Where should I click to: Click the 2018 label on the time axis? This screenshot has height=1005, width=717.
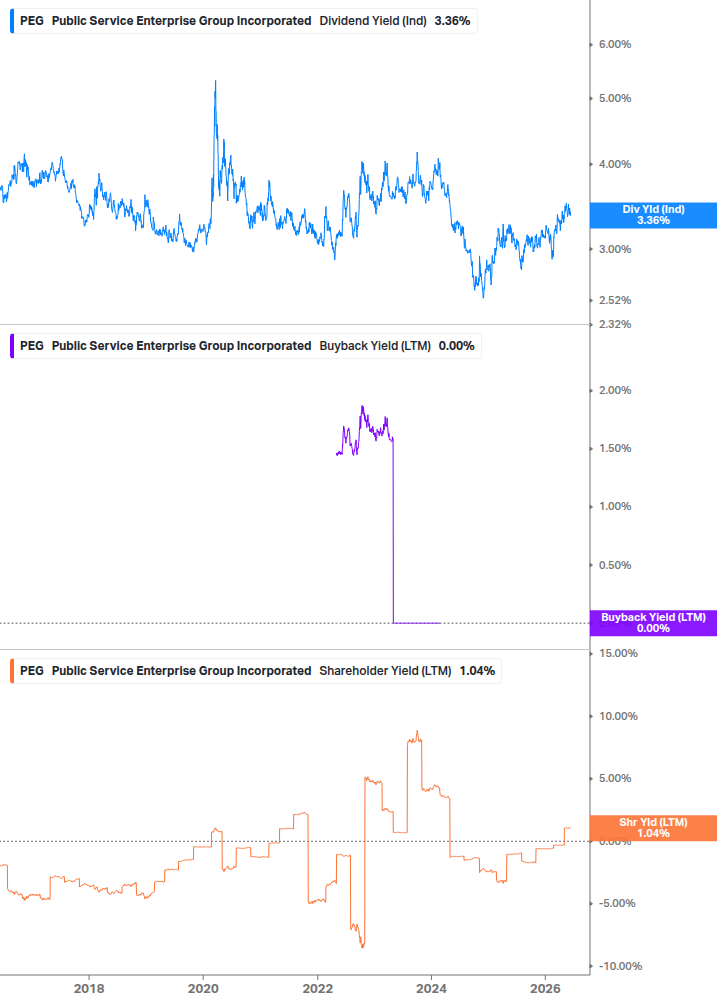pos(89,988)
